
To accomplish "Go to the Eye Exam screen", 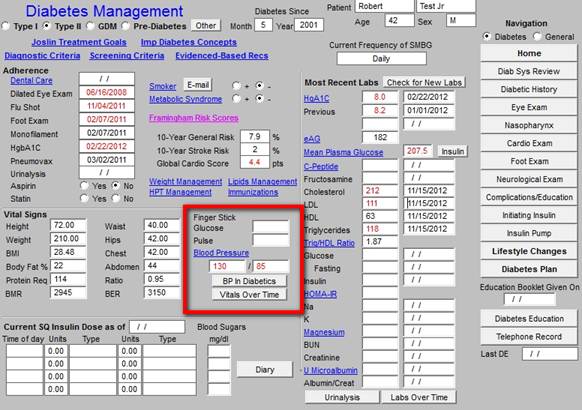I will tap(529, 107).
